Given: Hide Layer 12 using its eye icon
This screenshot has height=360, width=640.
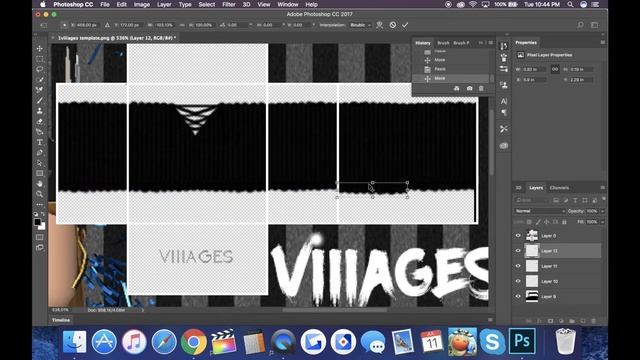Looking at the screenshot, I should pyautogui.click(x=518, y=251).
